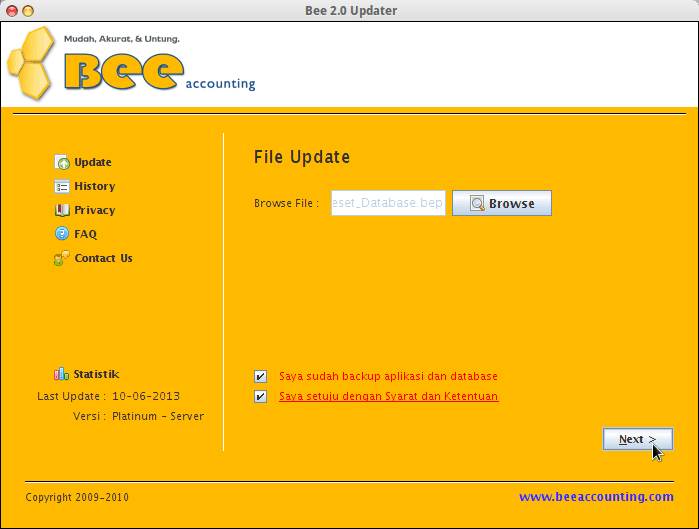Click the Browse File path field
This screenshot has height=529, width=699.
(388, 203)
